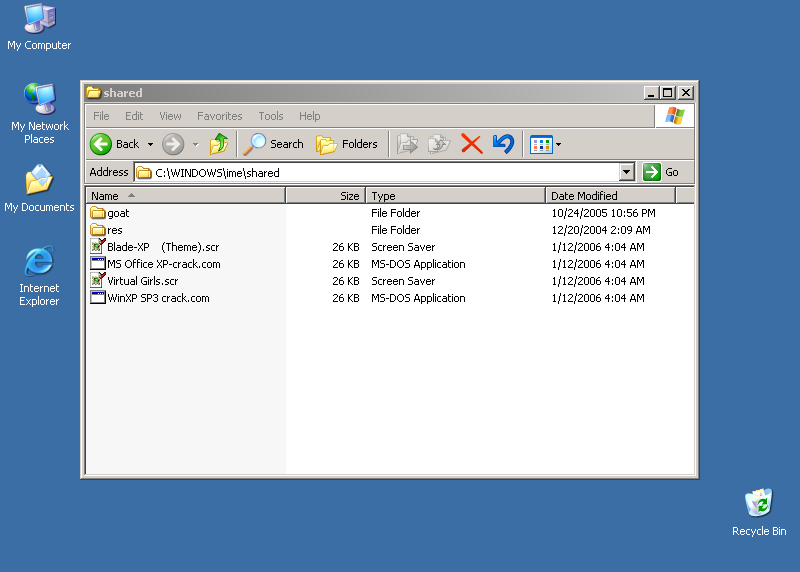Select the Virtual Girls.scr file icon
The image size is (800, 572).
pos(97,280)
